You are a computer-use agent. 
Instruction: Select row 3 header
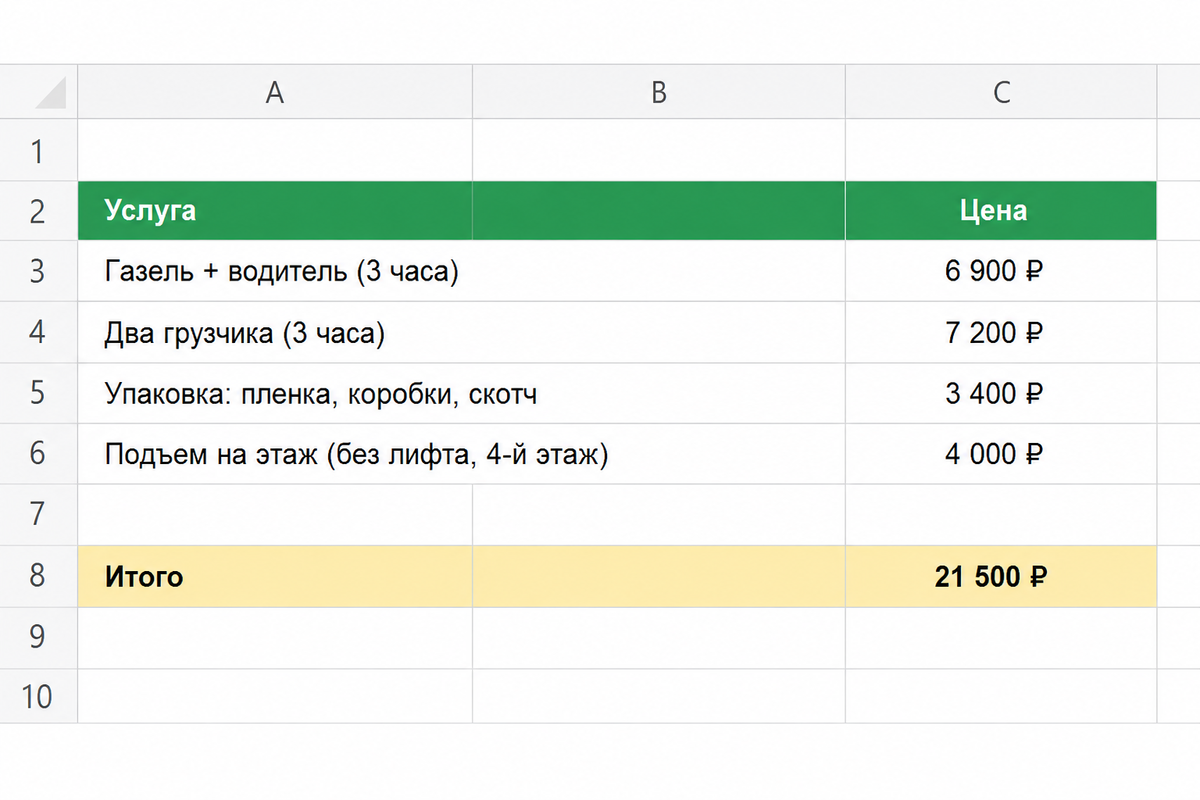coord(38,272)
